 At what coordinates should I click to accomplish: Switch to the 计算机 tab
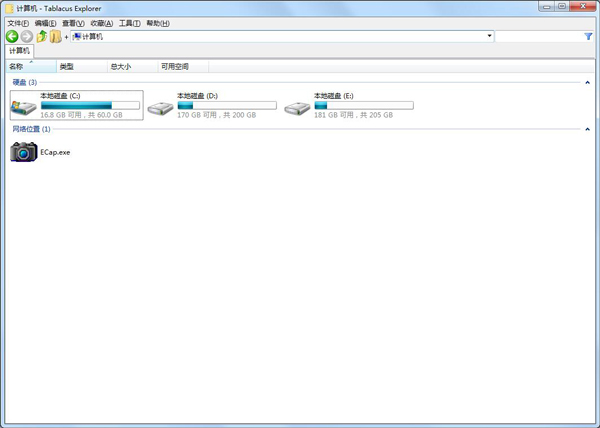tap(20, 50)
